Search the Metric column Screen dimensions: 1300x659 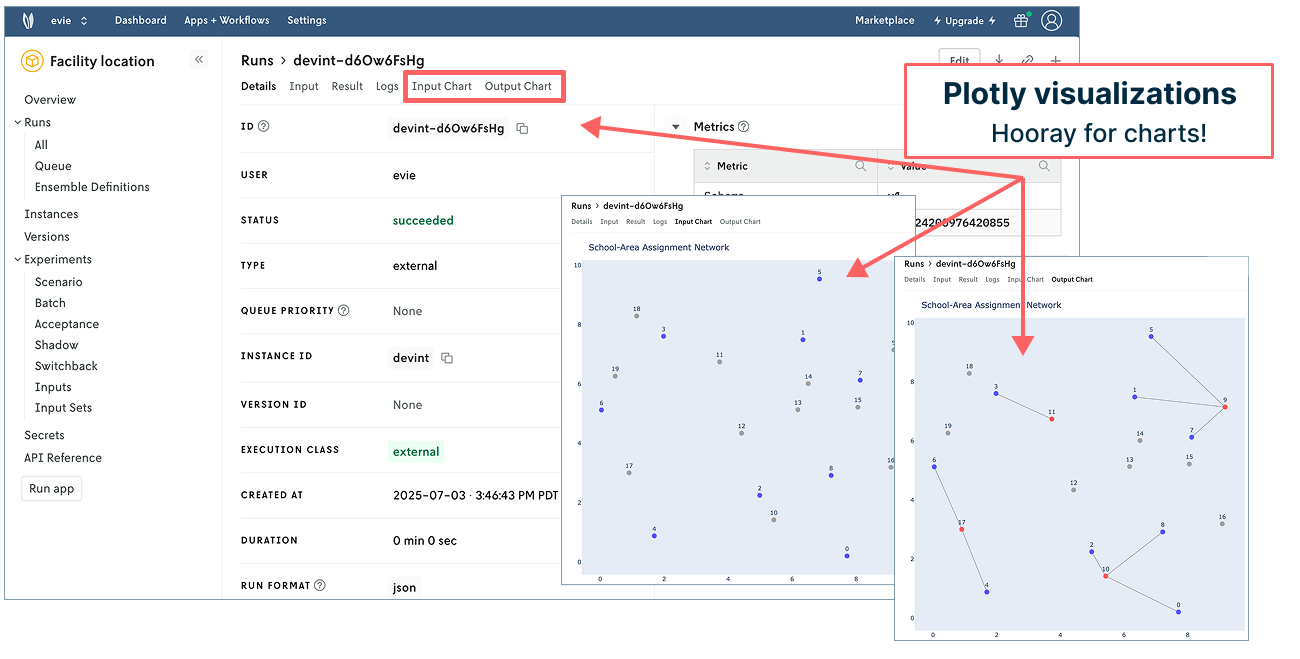pos(860,166)
